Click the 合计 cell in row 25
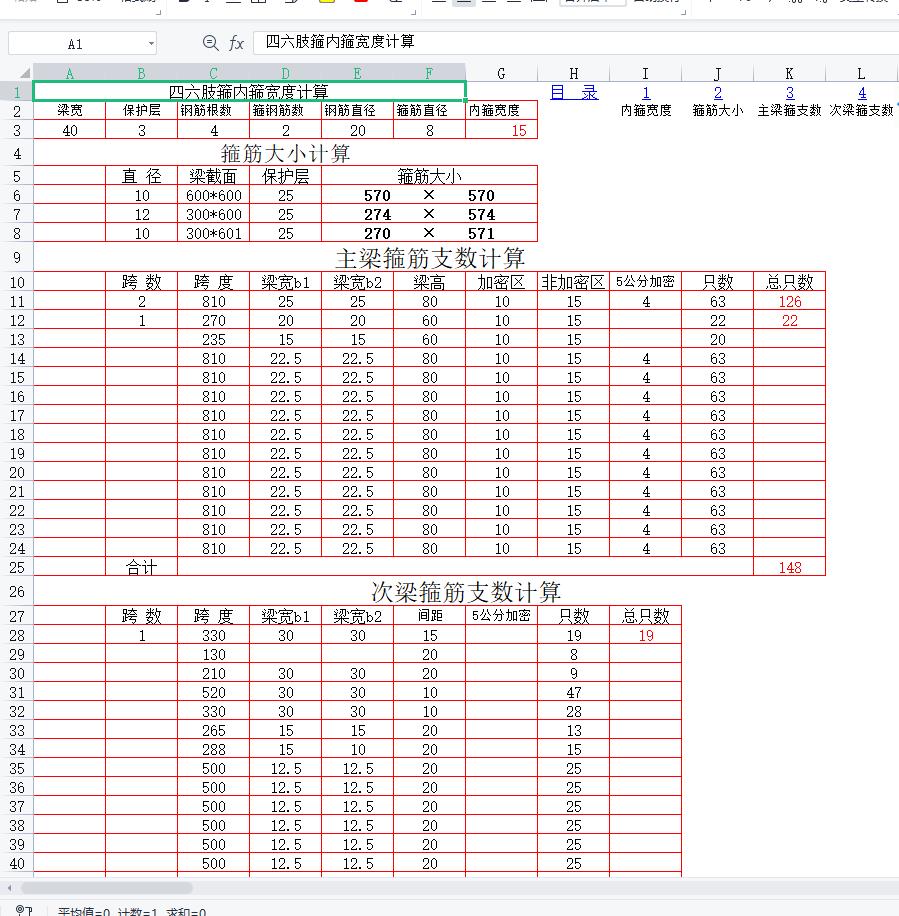 pos(142,567)
